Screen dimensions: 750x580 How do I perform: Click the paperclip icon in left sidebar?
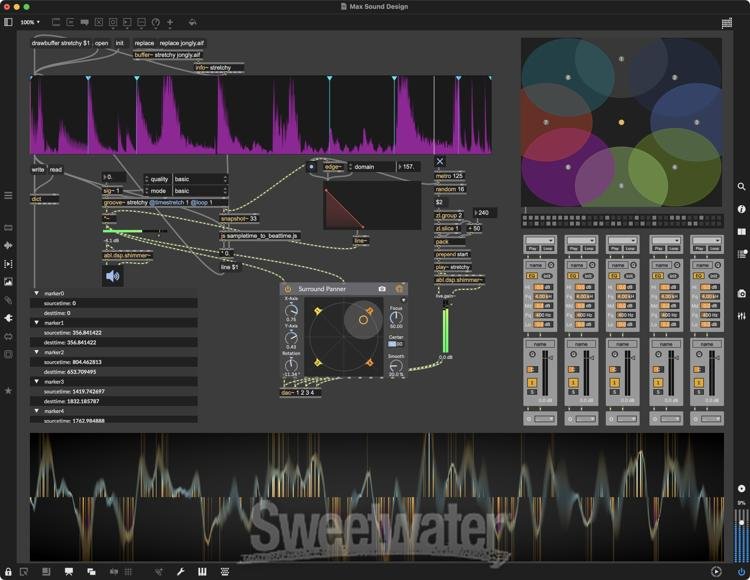tap(9, 300)
